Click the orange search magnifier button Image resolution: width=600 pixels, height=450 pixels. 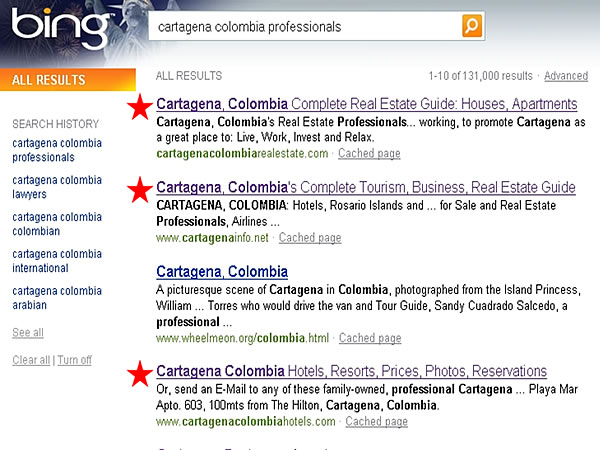click(x=472, y=25)
